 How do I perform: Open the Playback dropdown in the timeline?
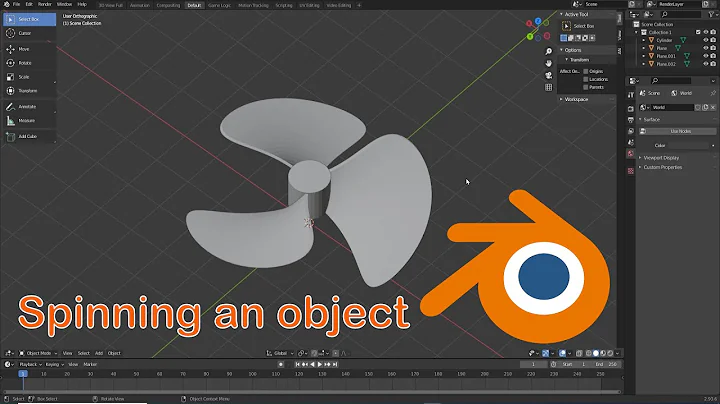30,364
